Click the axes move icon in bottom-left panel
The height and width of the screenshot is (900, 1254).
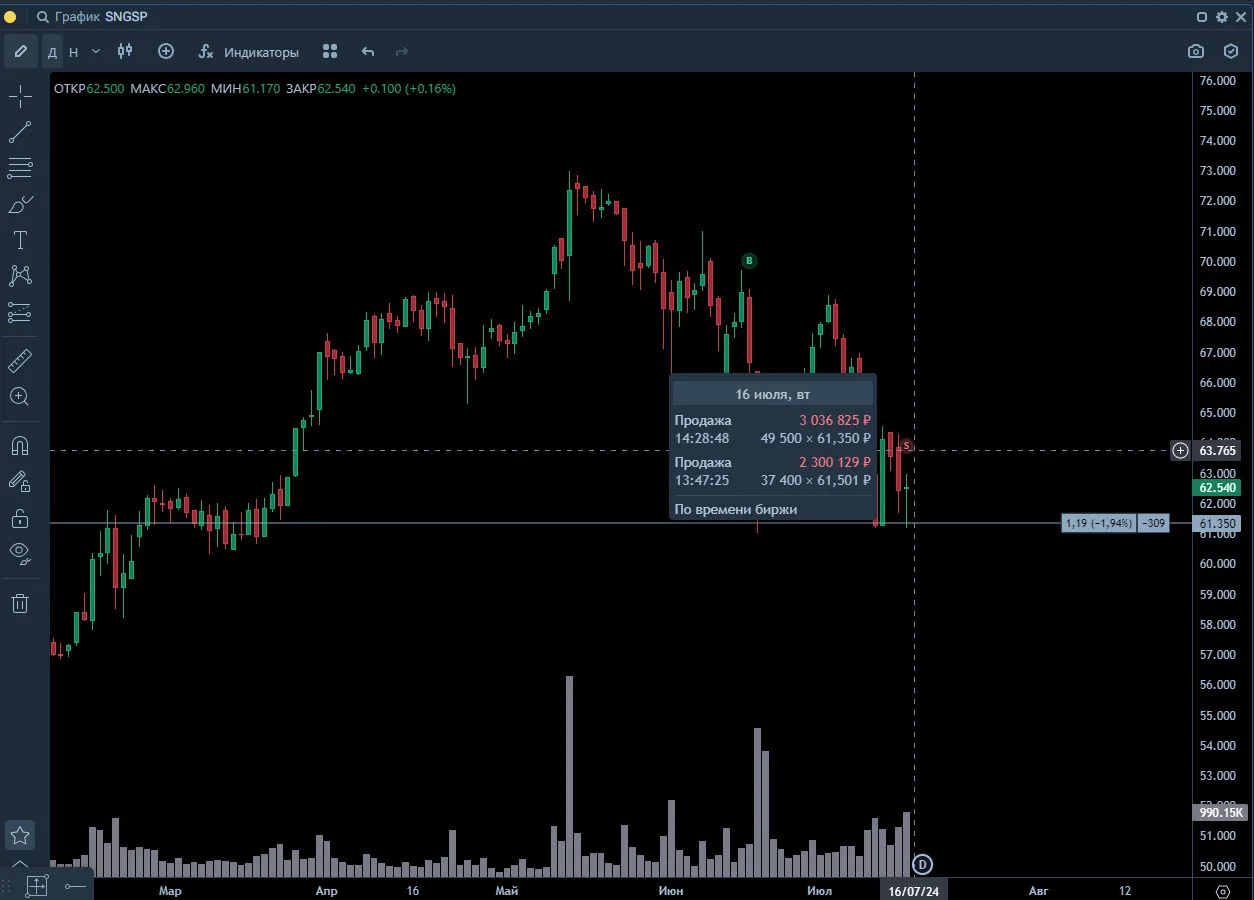click(x=37, y=886)
